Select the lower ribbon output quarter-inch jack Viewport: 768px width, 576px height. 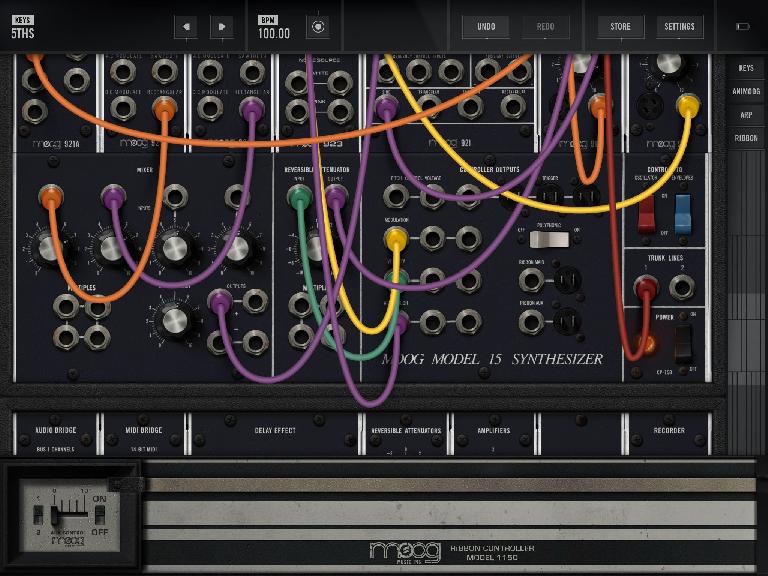531,321
